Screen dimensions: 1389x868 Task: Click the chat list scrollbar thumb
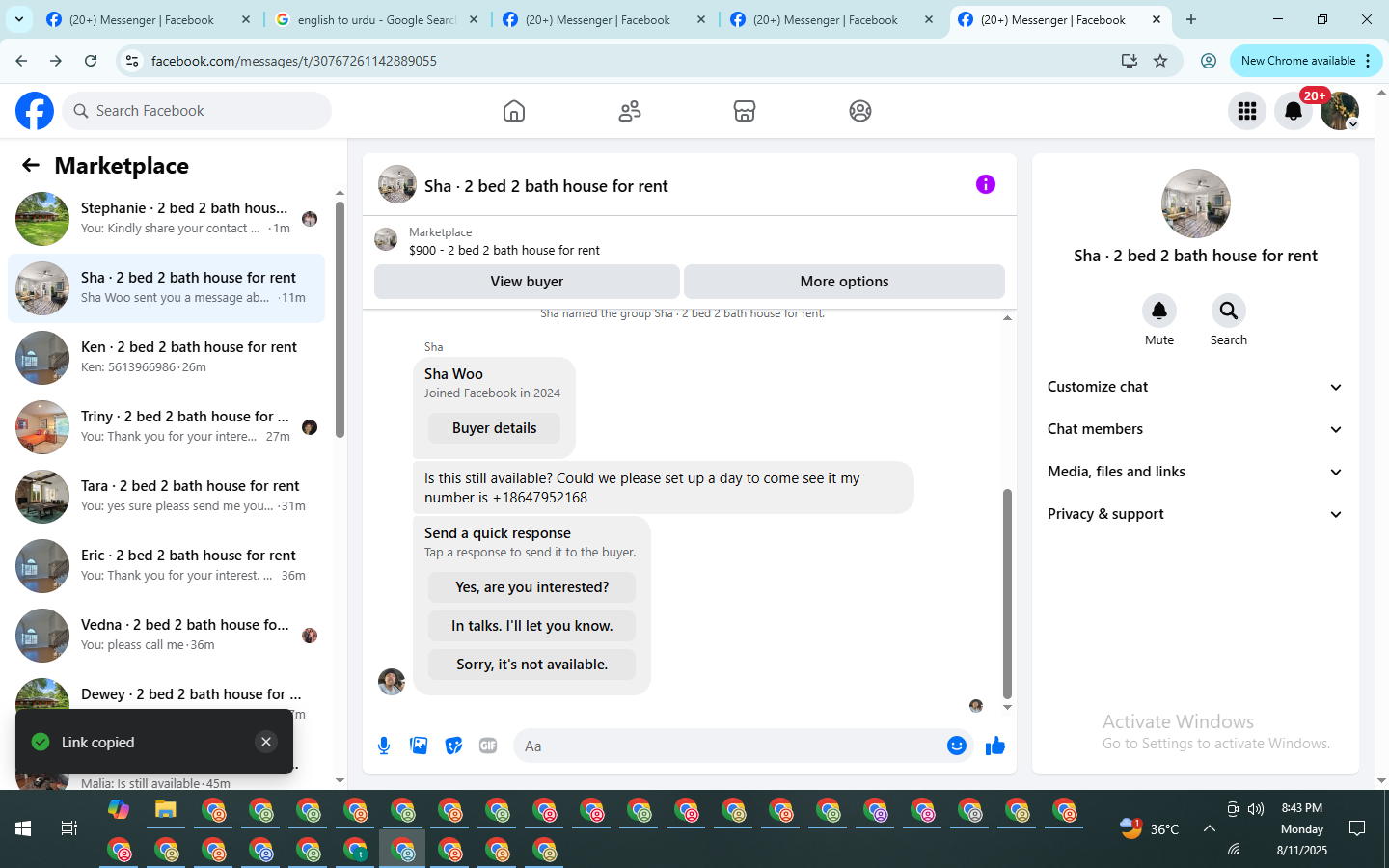click(x=340, y=319)
